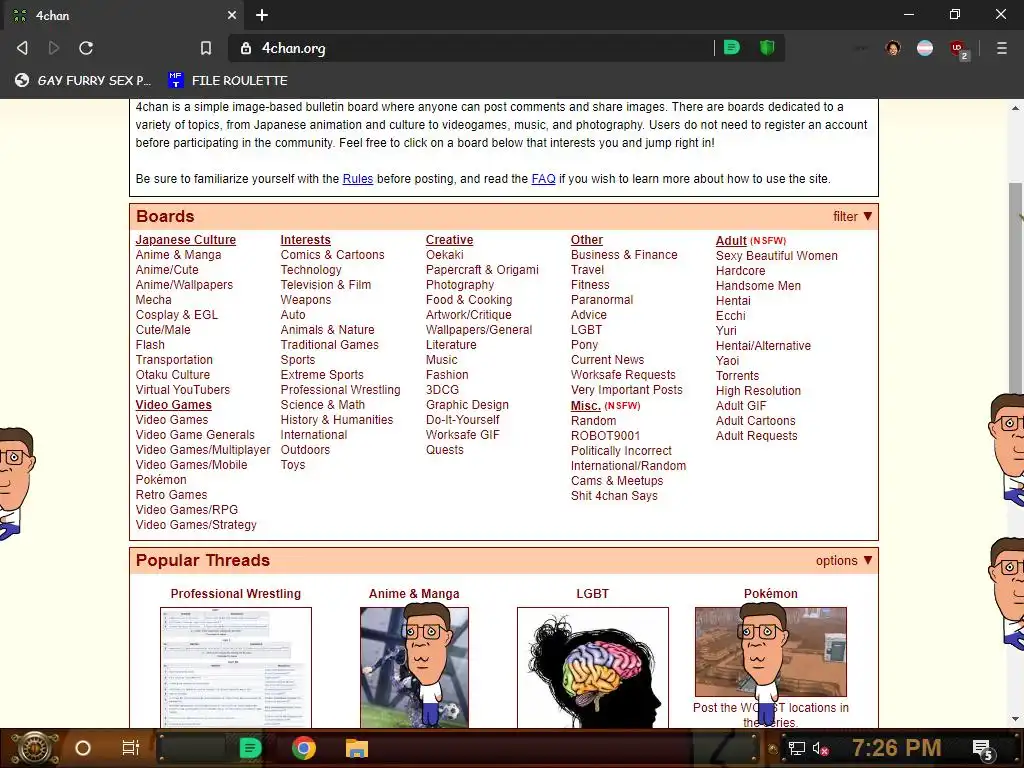Open the Japanese Culture category heading

point(185,240)
